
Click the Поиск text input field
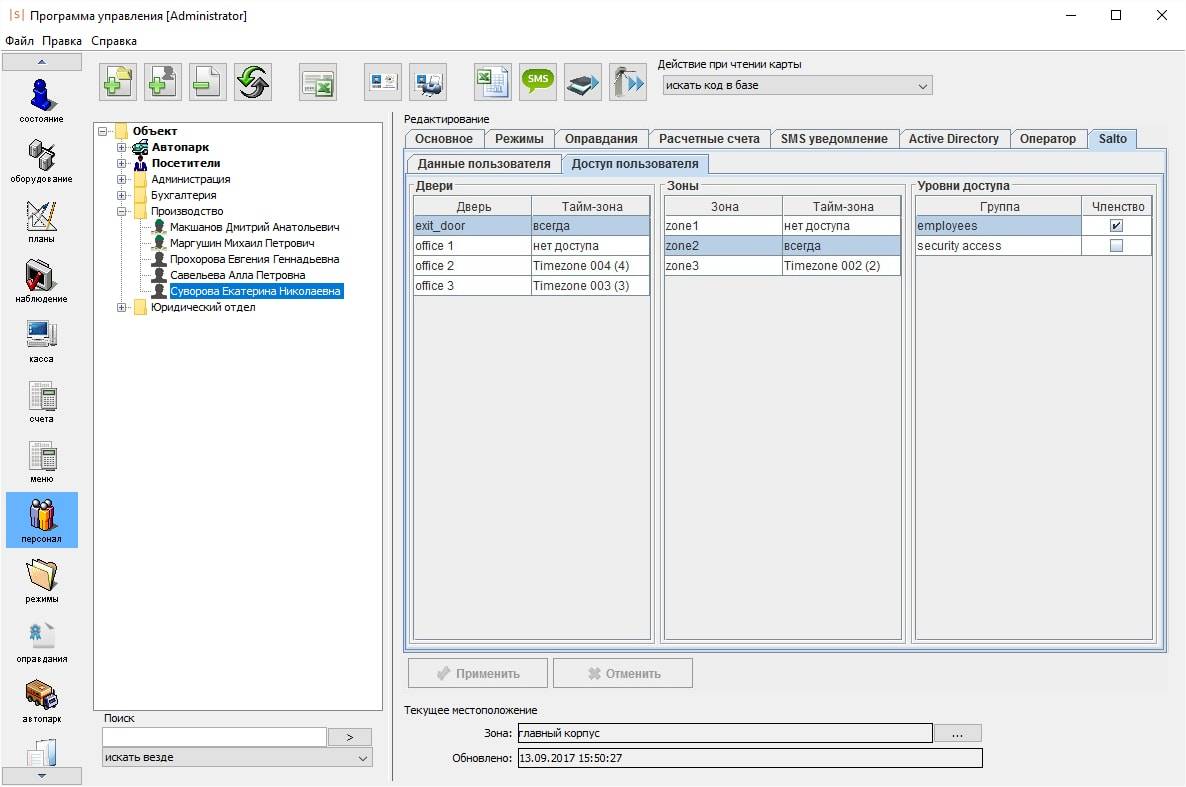point(214,737)
